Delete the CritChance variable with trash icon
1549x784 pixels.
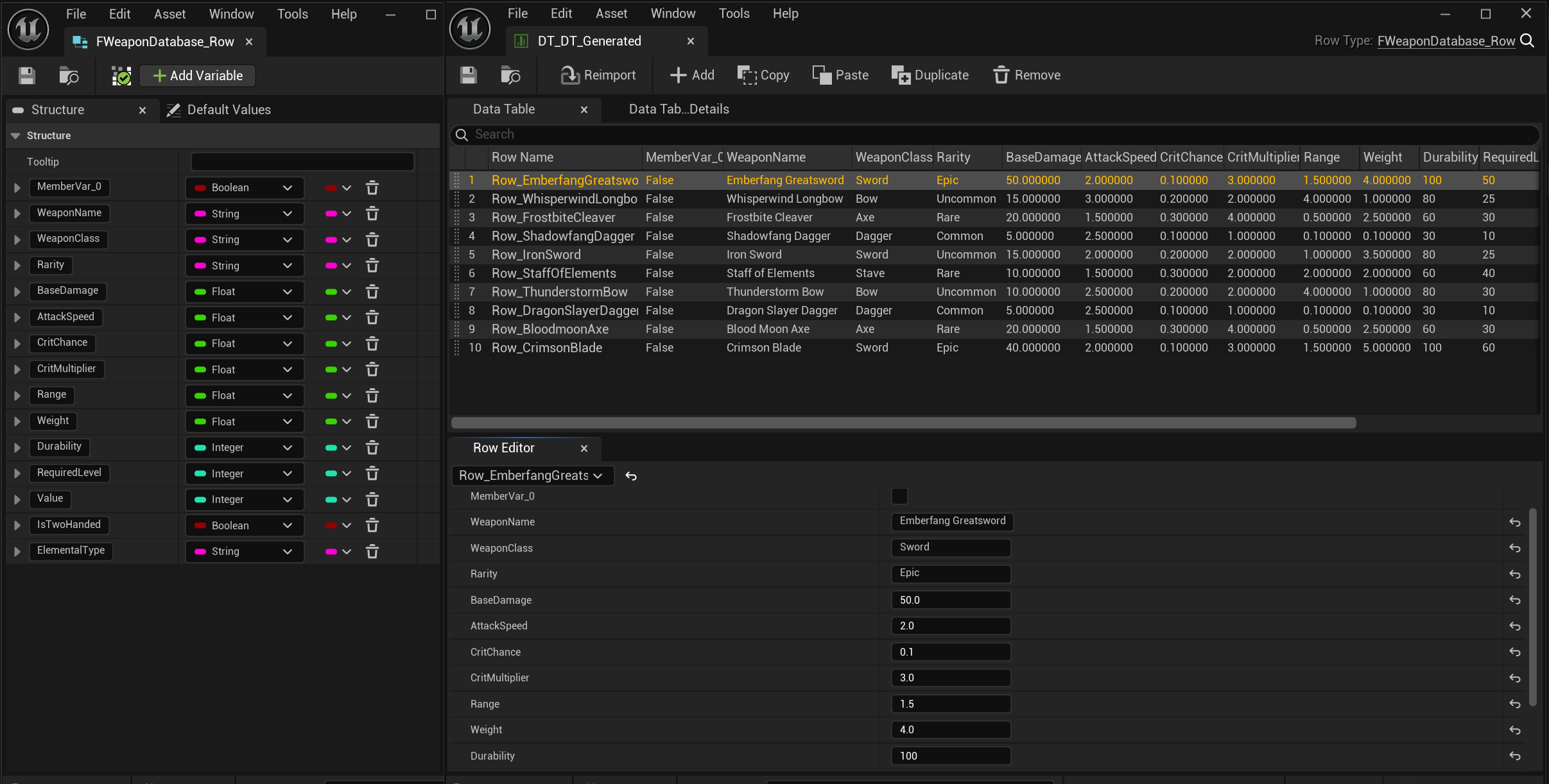[372, 343]
